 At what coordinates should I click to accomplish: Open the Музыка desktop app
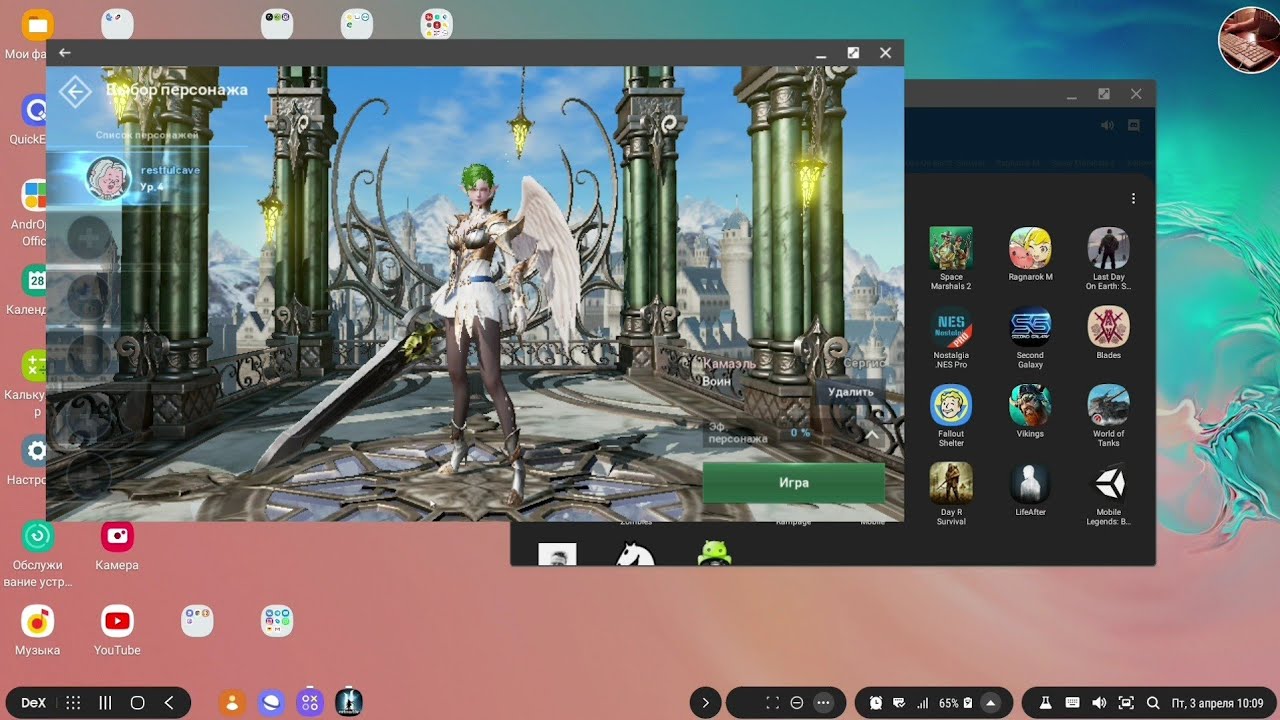click(x=37, y=630)
